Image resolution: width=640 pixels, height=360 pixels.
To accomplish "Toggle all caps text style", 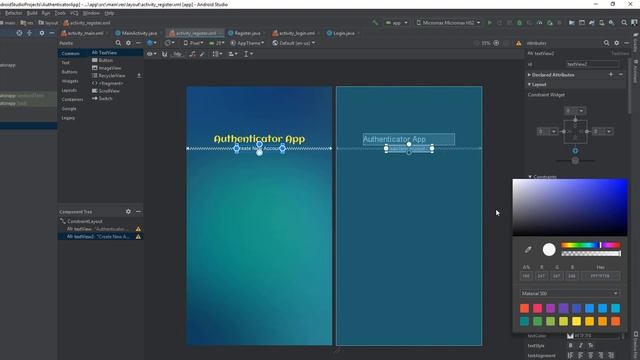I will tap(591, 346).
